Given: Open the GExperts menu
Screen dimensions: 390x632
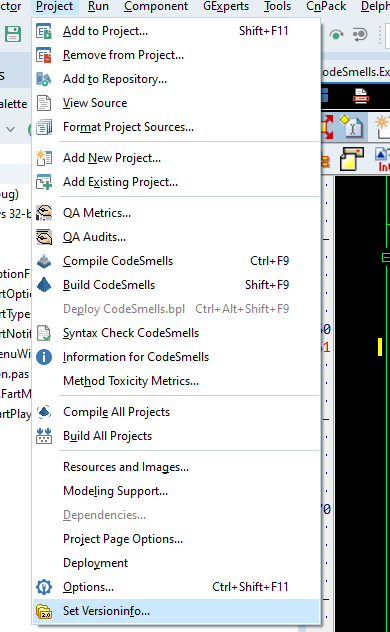Looking at the screenshot, I should (226, 6).
